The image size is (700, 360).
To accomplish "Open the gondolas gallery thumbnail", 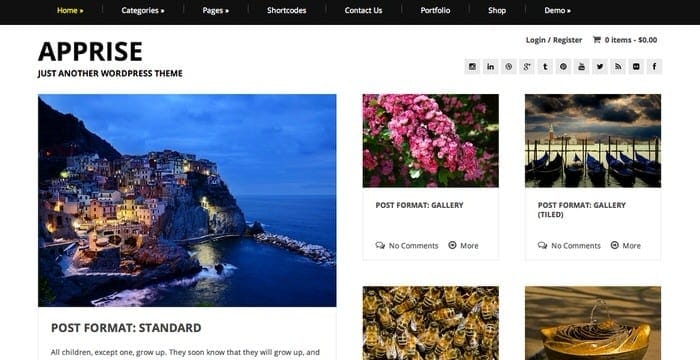I will 593,141.
